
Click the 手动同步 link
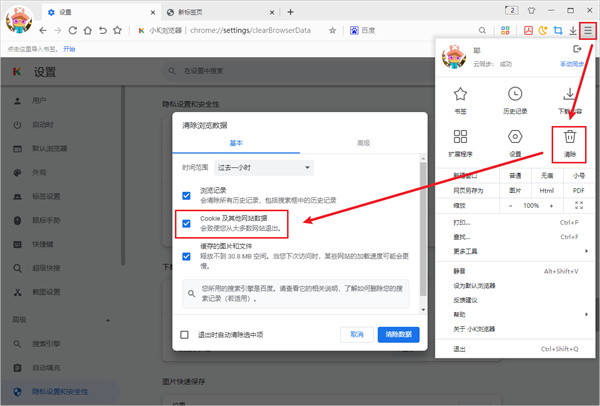coord(572,64)
